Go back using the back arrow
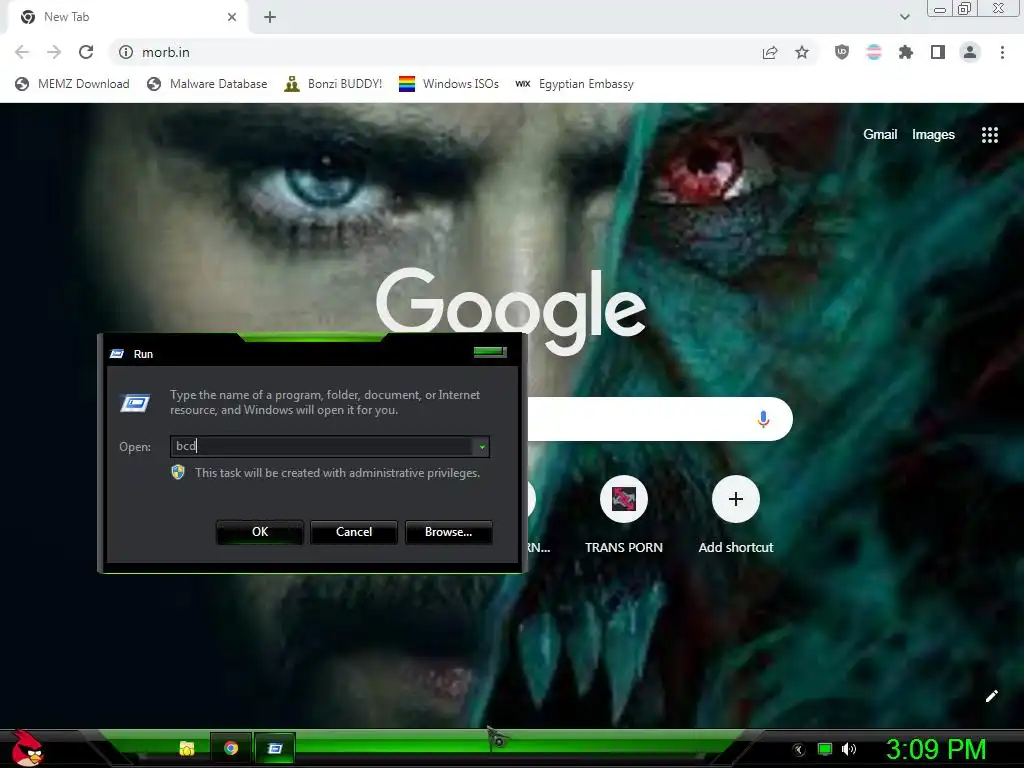Viewport: 1024px width, 768px height. 22,52
